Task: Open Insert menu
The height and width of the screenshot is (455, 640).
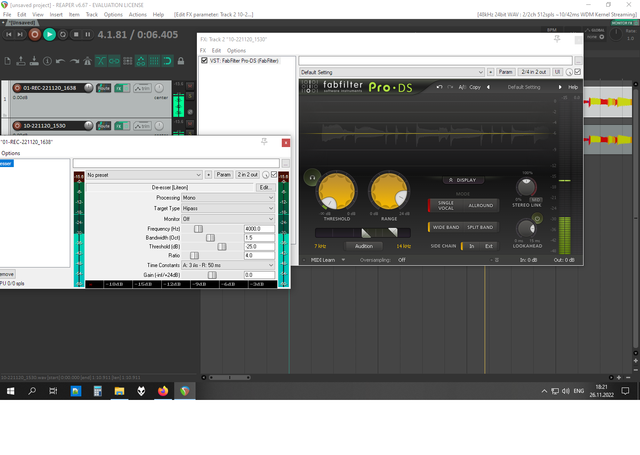Action: 56,14
